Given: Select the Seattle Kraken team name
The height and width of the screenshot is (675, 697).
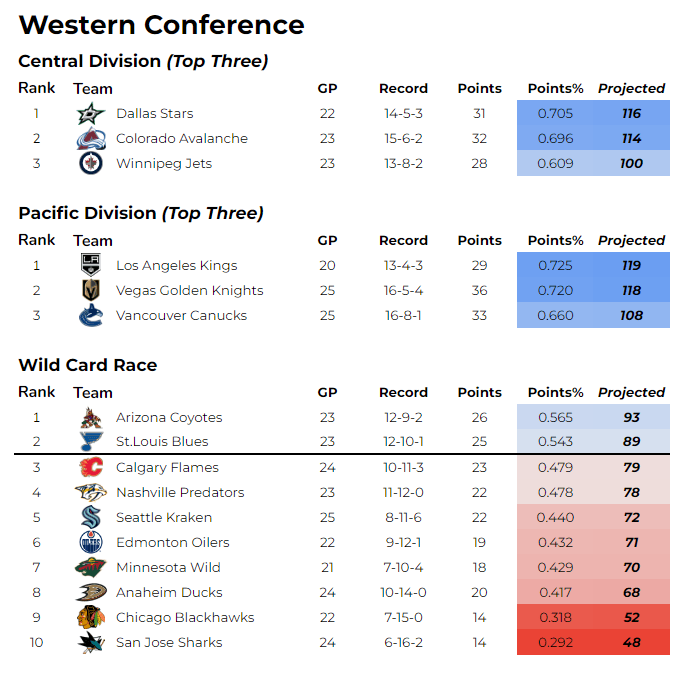Looking at the screenshot, I should pyautogui.click(x=164, y=518).
